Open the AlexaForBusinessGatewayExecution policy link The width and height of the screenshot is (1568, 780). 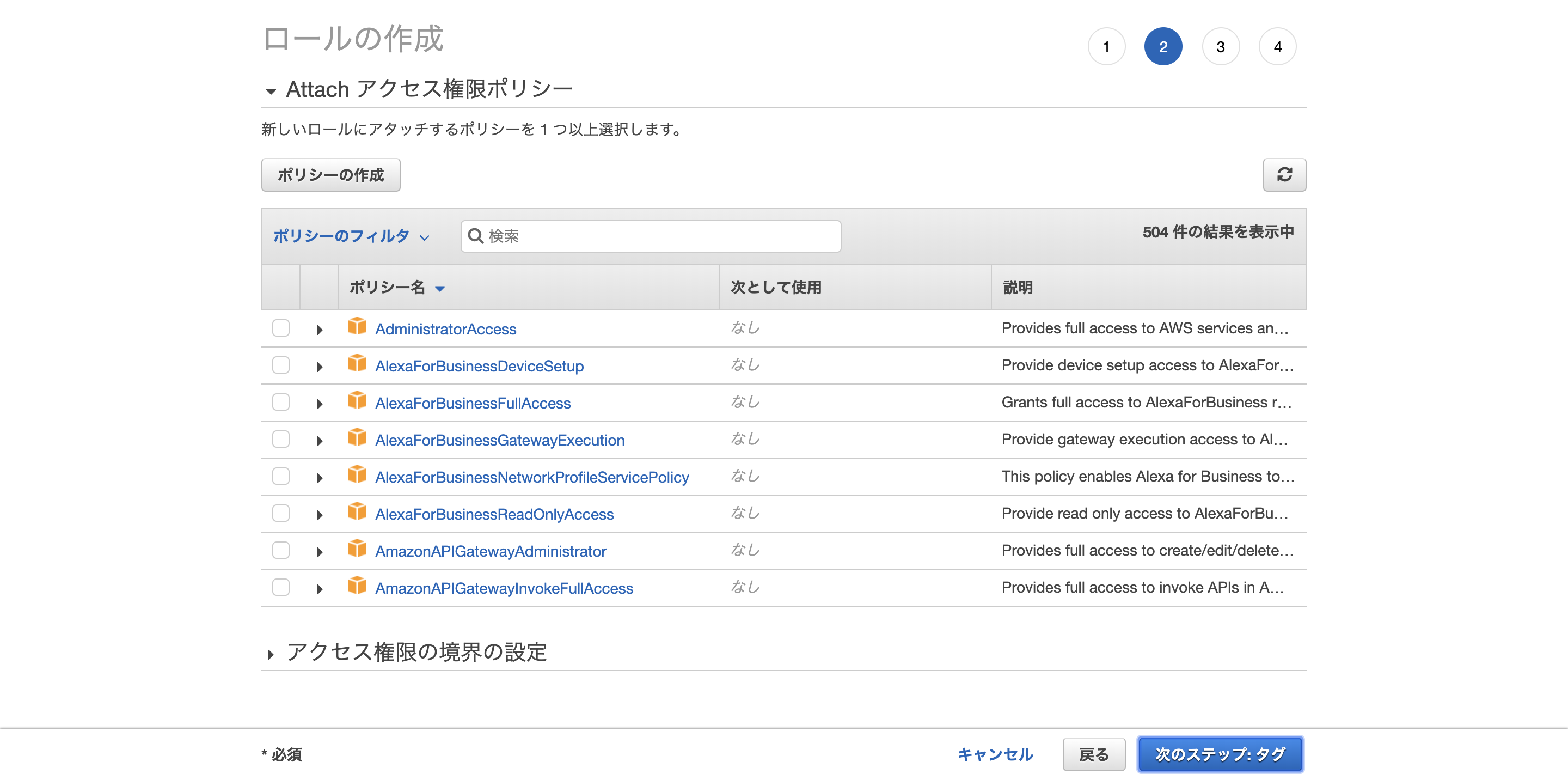[500, 441]
